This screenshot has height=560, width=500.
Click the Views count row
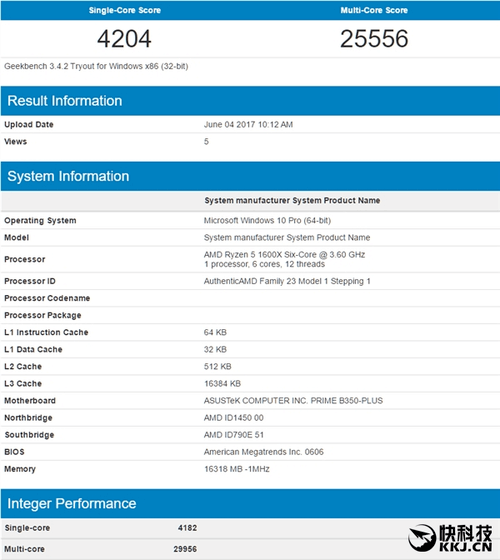tap(250, 142)
